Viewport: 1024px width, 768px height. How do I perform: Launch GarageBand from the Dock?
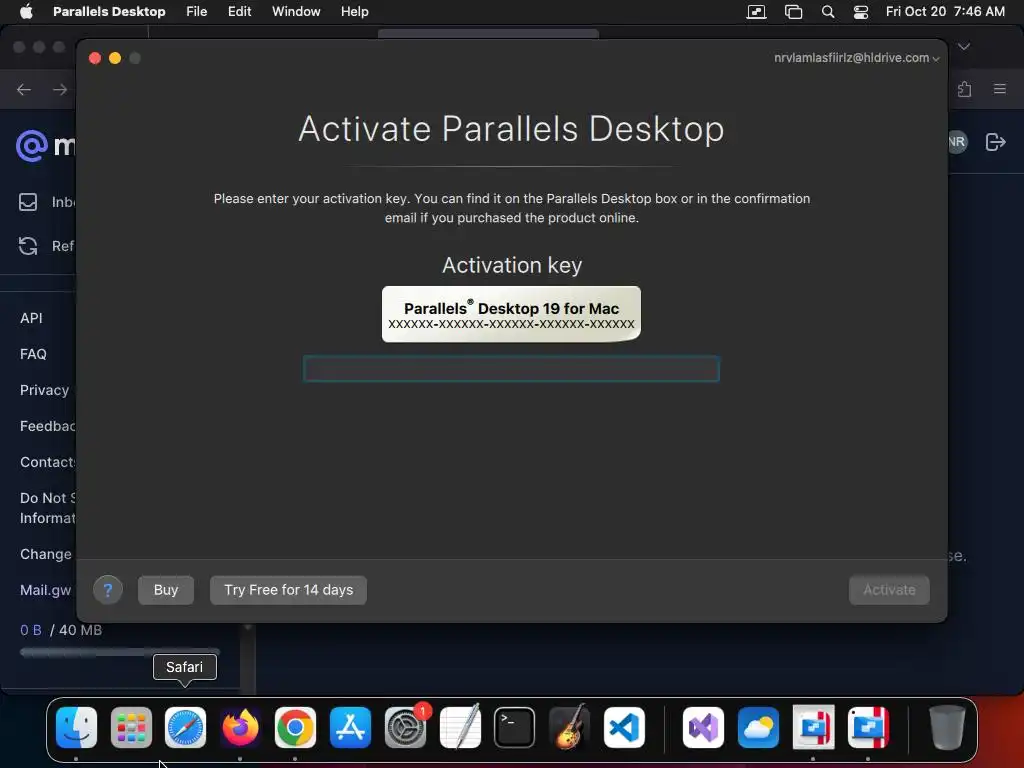point(569,727)
